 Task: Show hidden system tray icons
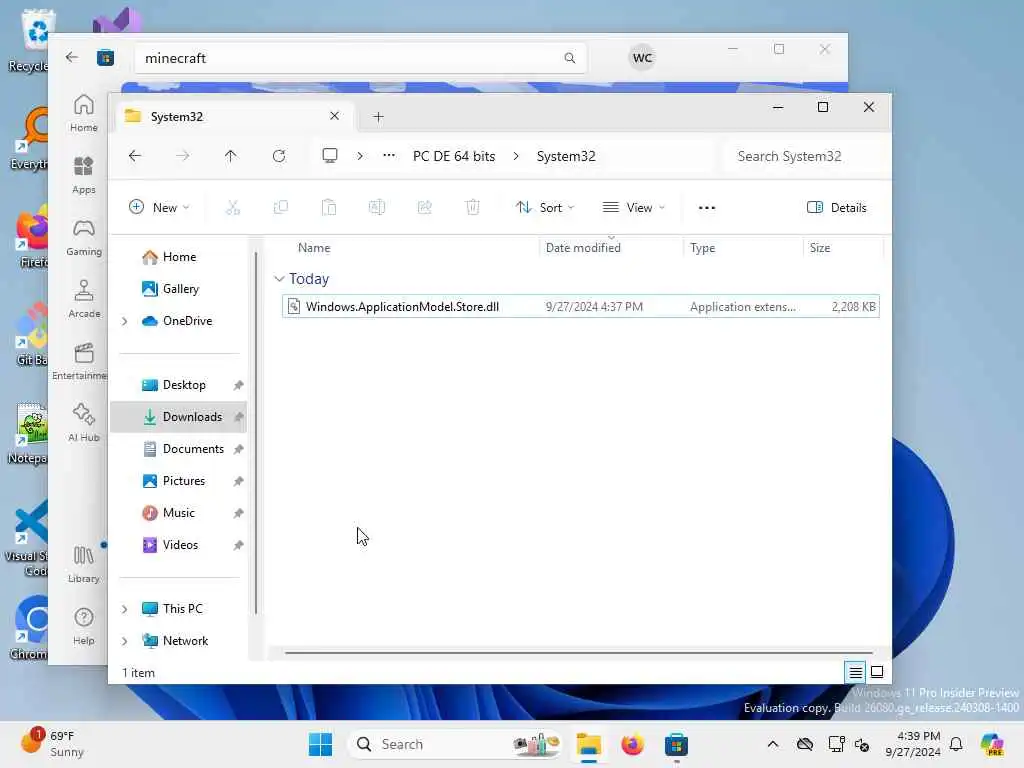(773, 744)
